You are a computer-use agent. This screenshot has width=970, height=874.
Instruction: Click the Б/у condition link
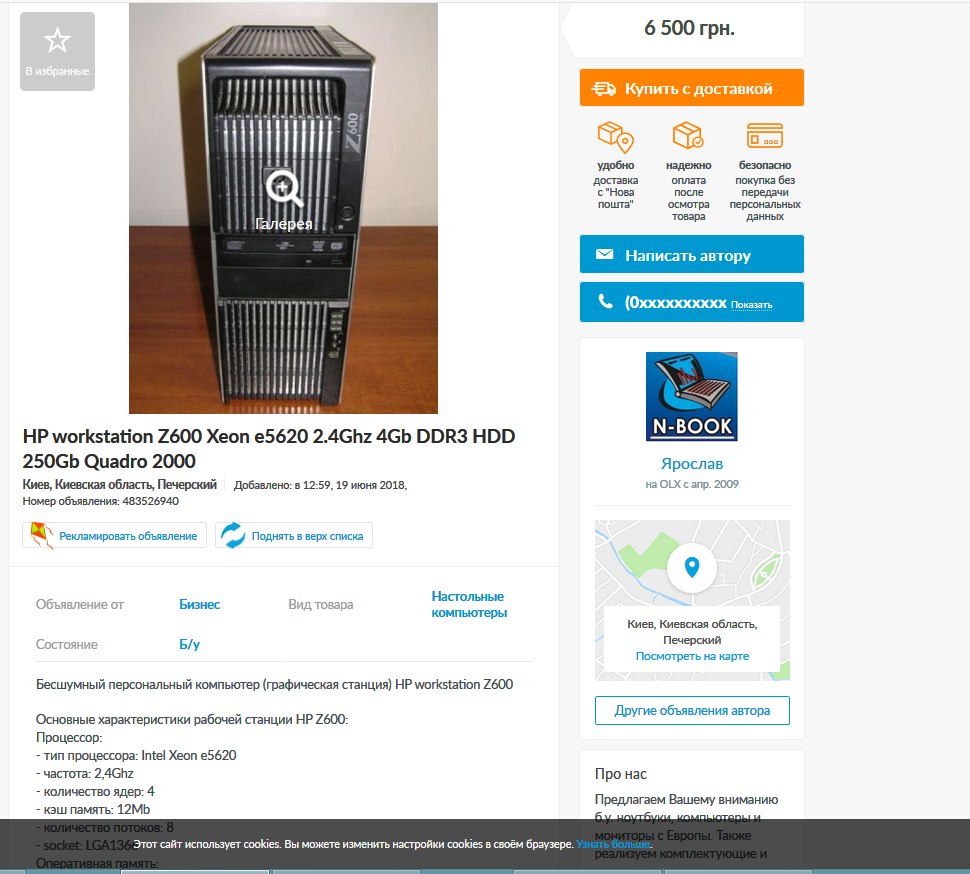pos(189,644)
